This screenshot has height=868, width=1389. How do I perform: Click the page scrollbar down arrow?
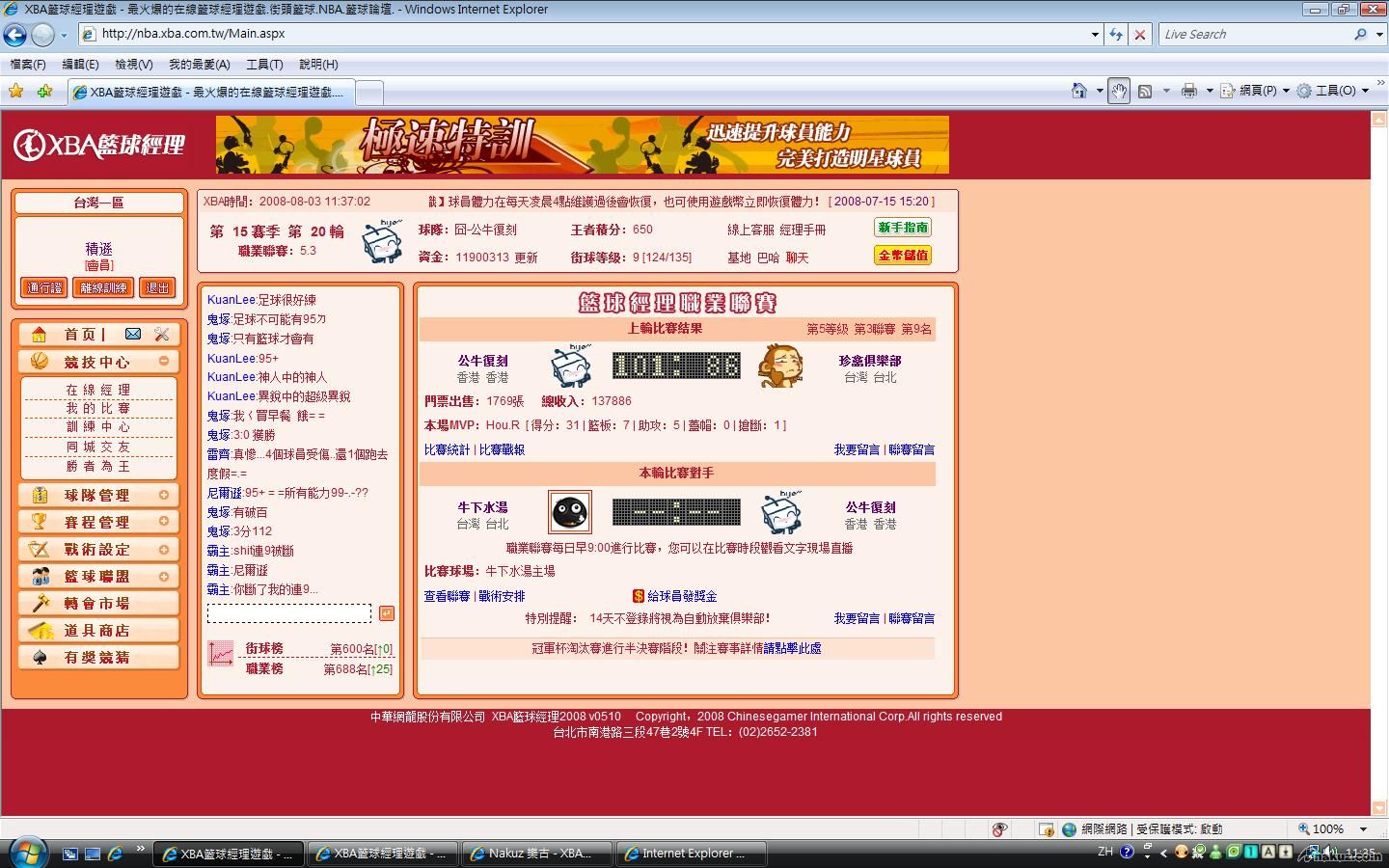click(x=1378, y=807)
